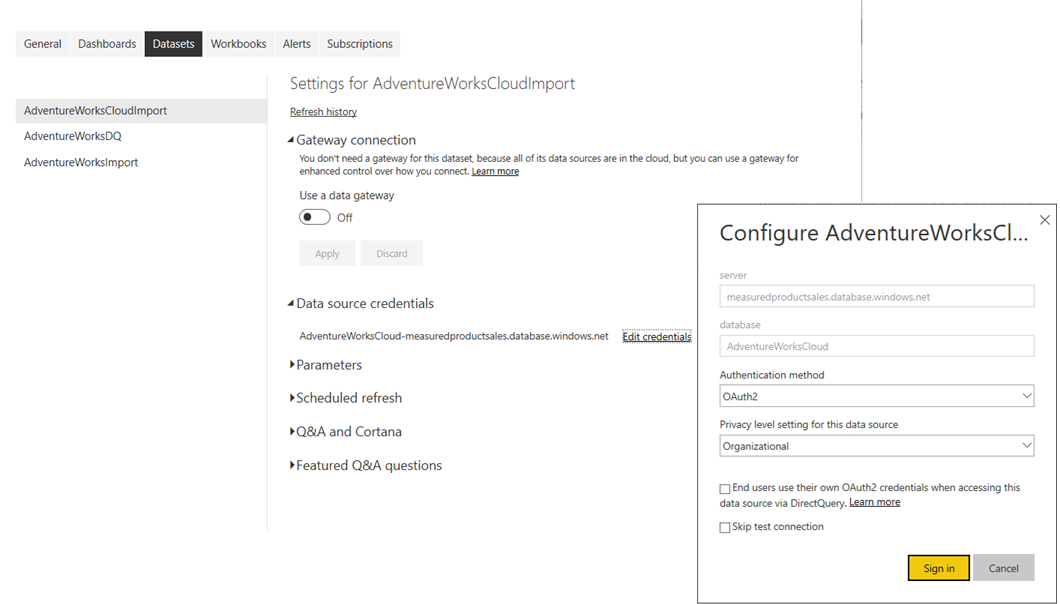Open Edit credentials for AdventureWorksCloud
Screen dimensions: 1060x604
[x=656, y=336]
